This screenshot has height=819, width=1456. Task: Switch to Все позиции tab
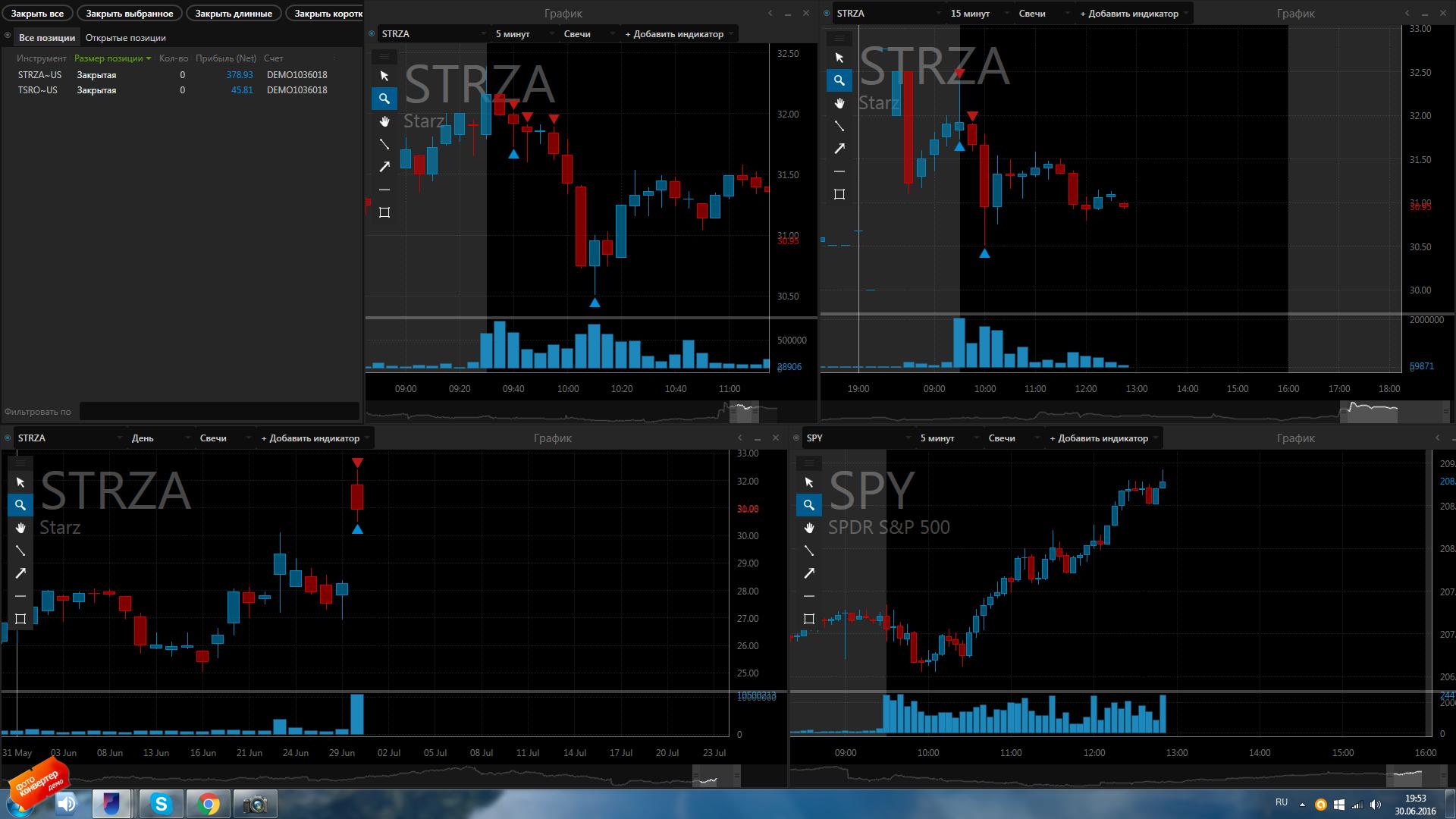47,38
